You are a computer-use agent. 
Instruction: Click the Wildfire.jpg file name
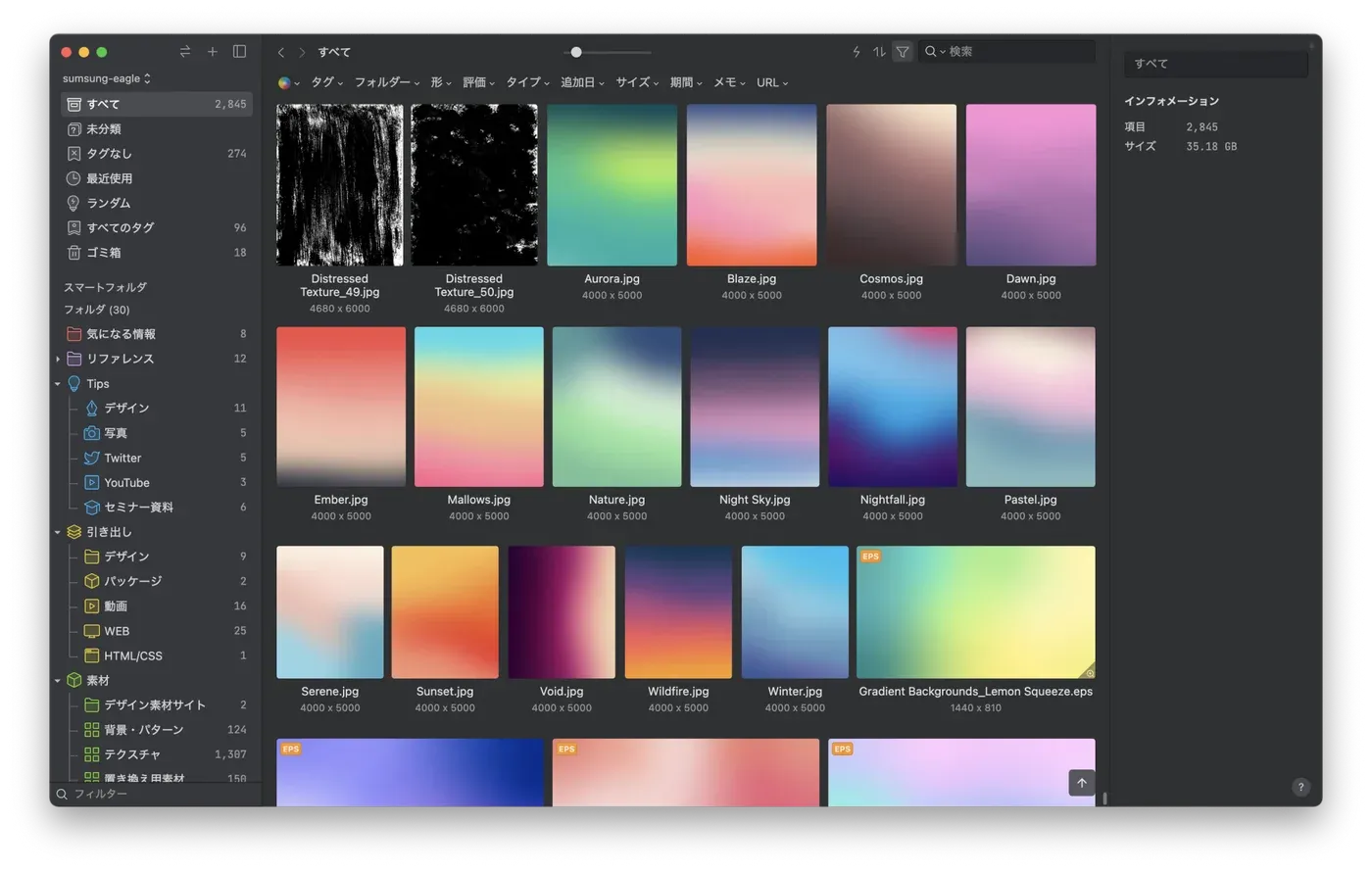tap(678, 692)
